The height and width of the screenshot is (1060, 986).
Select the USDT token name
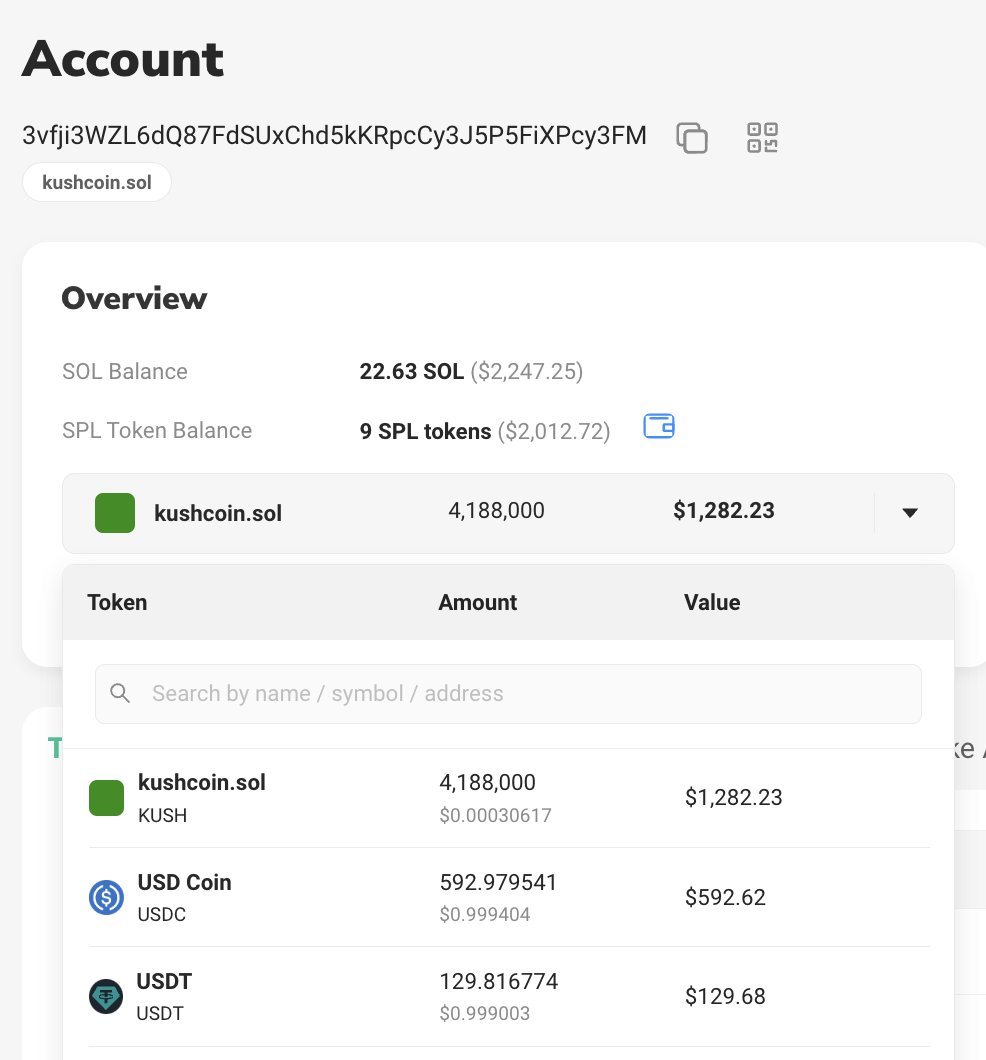point(164,981)
